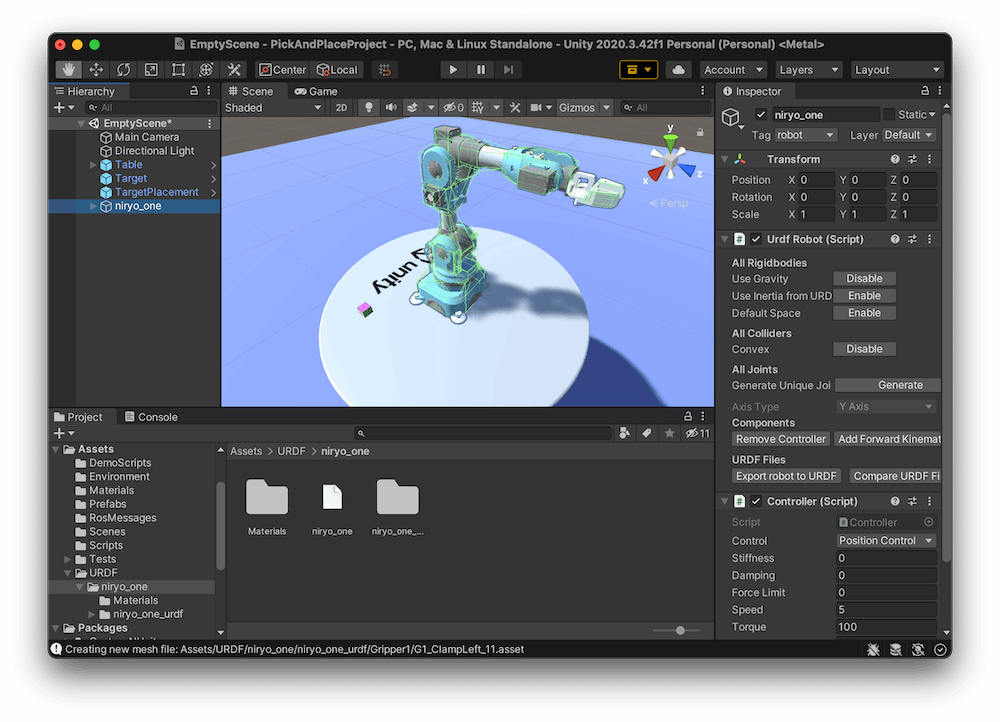Toggle Local handle rotation
1000x722 pixels.
338,70
